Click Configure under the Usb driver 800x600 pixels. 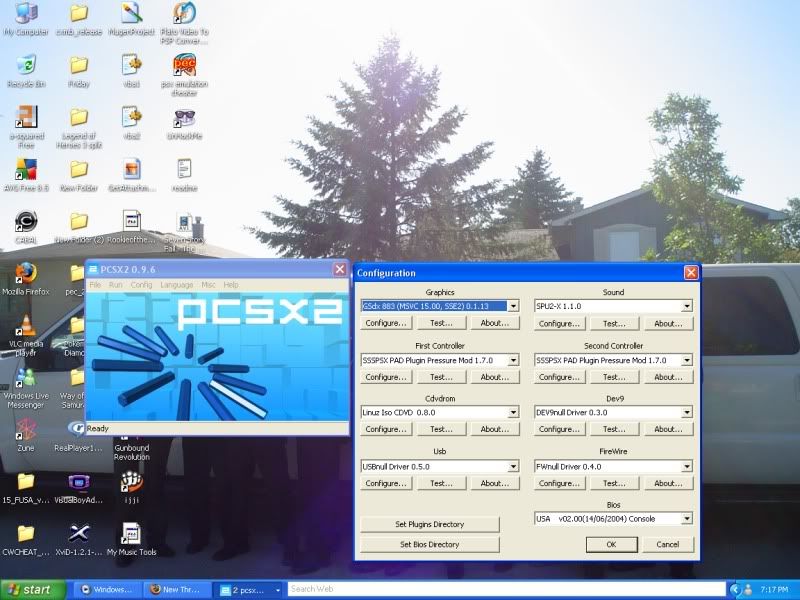pos(386,483)
